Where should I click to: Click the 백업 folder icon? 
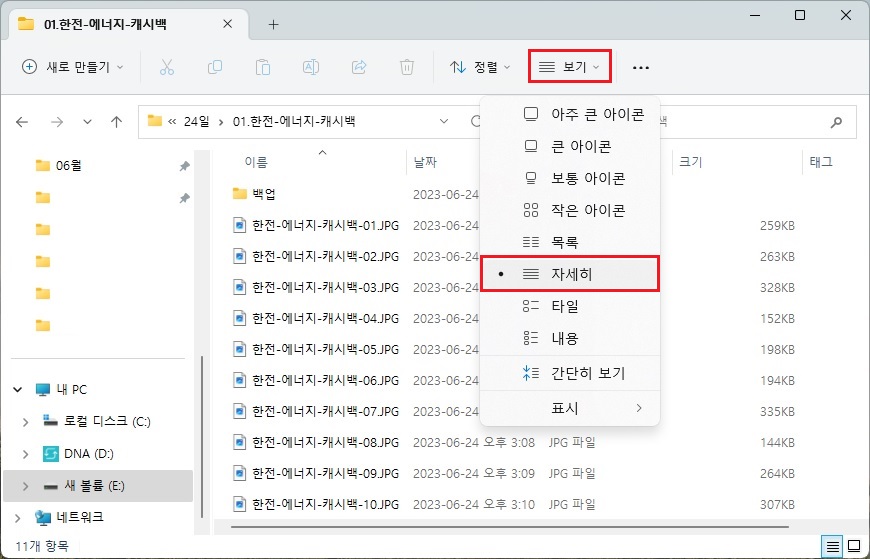[x=239, y=194]
